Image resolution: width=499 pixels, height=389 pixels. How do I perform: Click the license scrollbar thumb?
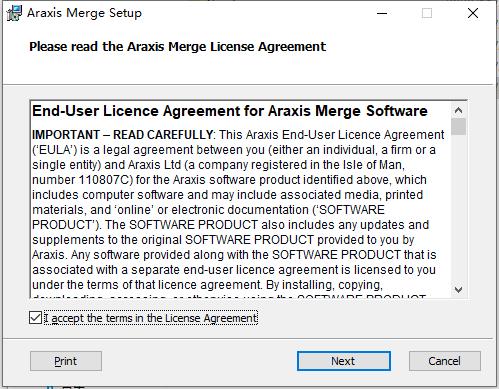(458, 127)
